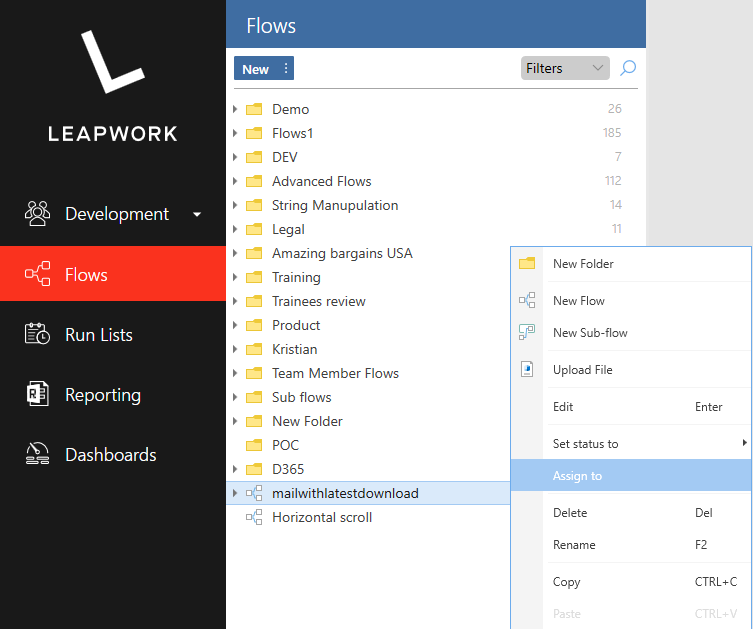The height and width of the screenshot is (629, 753).
Task: Click the Flows1 folder icon
Action: point(254,133)
